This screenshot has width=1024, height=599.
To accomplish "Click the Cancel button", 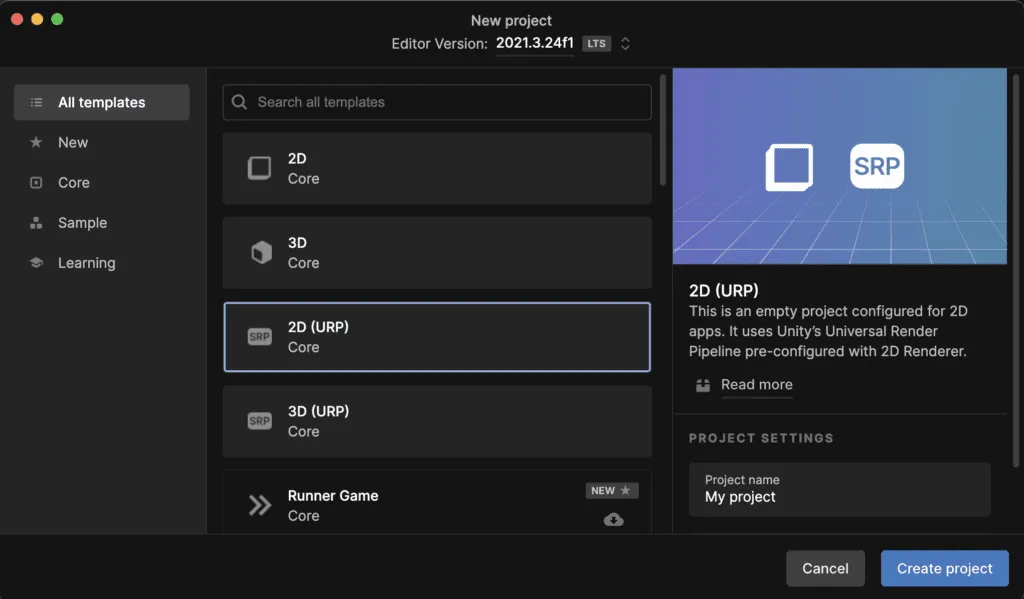I will 825,568.
